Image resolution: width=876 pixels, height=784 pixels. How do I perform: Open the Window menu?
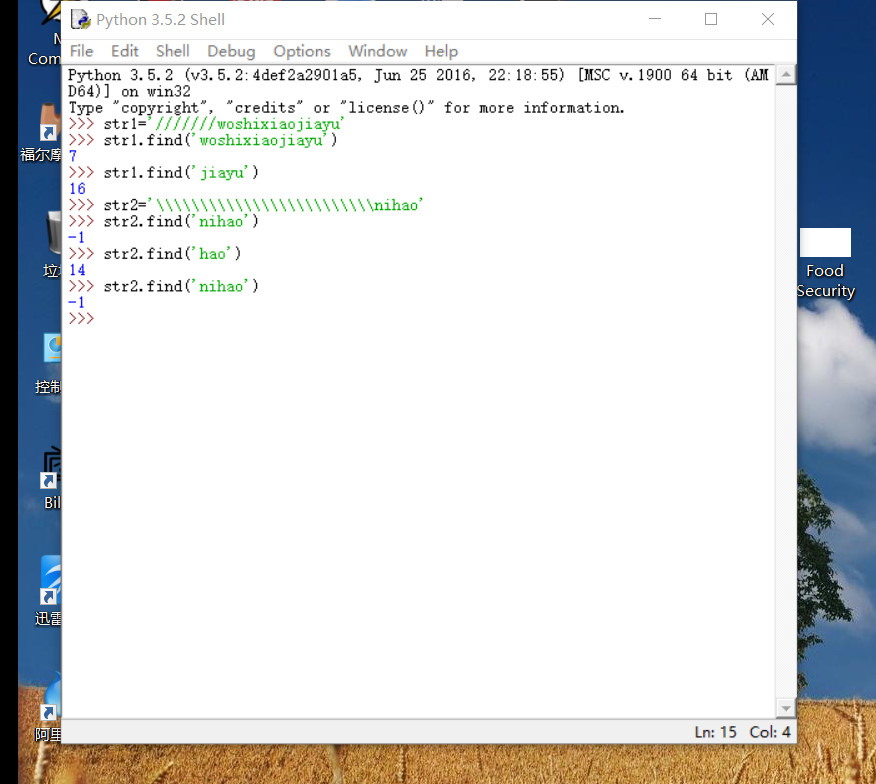coord(377,51)
